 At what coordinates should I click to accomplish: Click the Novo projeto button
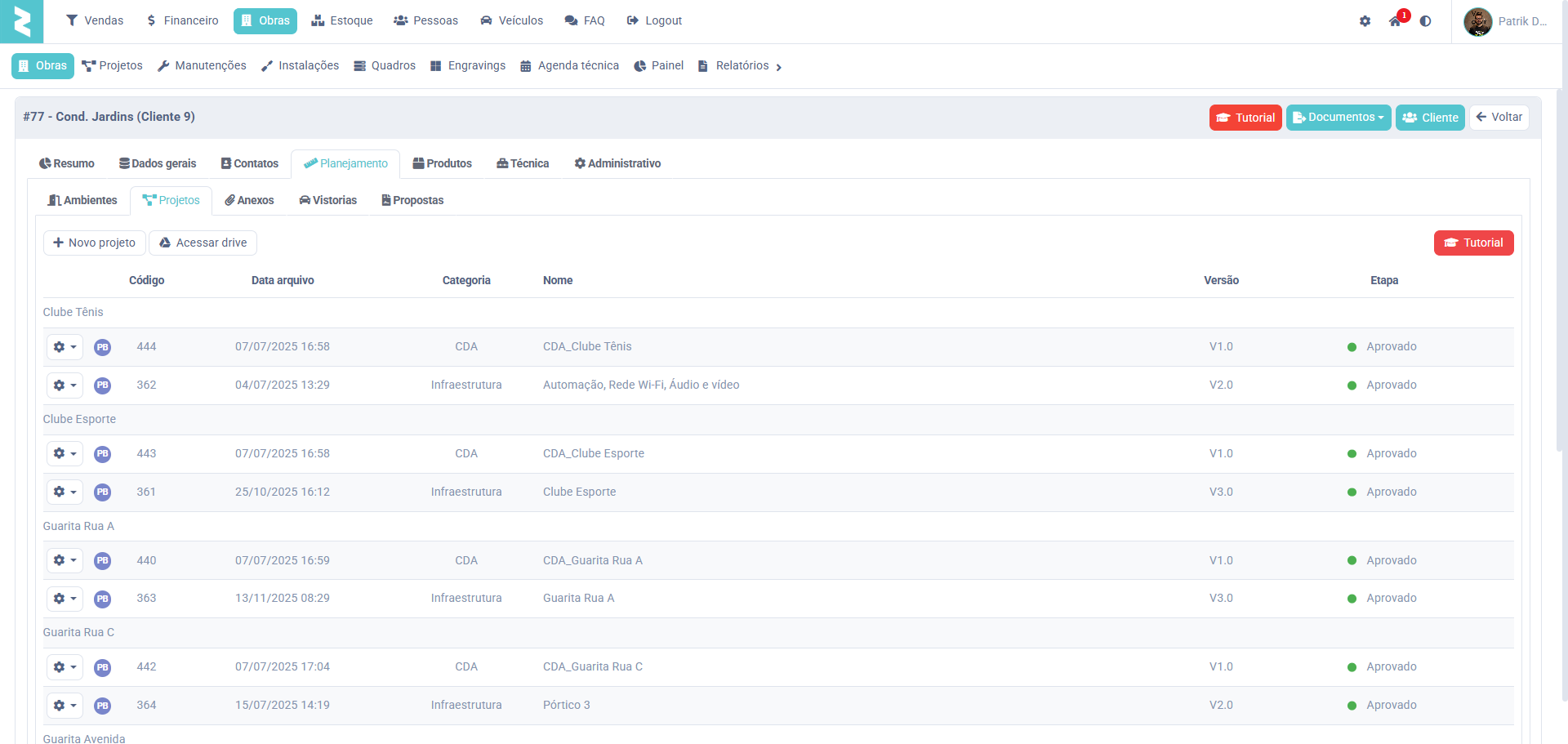[94, 243]
